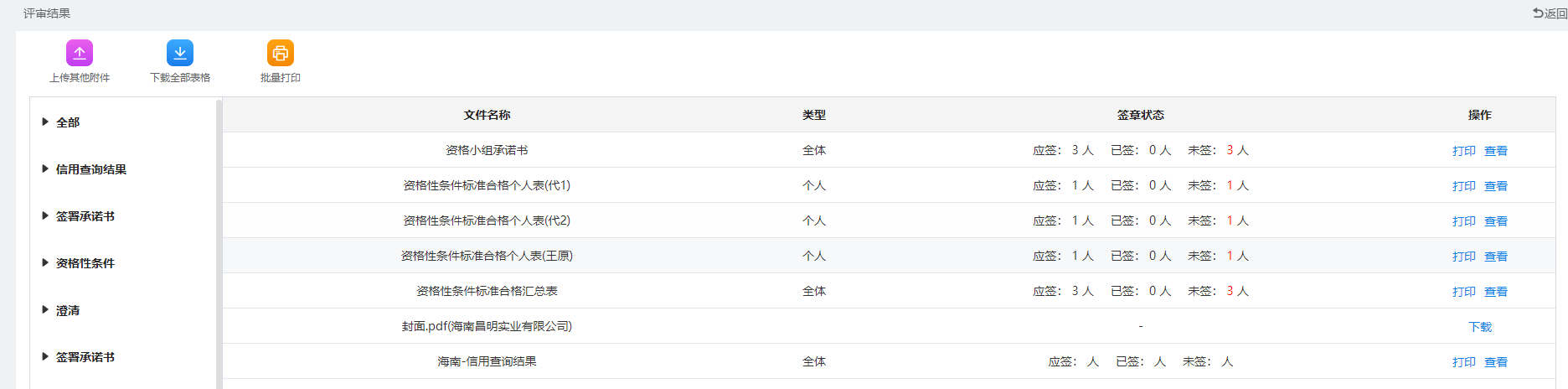This screenshot has height=389, width=1568.
Task: Click the blue download all tables icon
Action: click(180, 53)
